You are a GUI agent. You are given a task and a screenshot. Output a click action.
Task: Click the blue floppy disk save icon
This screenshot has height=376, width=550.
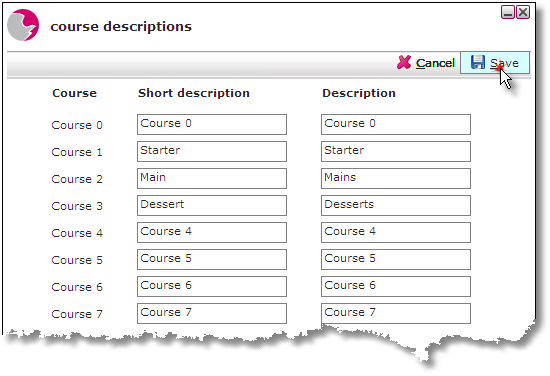(478, 62)
